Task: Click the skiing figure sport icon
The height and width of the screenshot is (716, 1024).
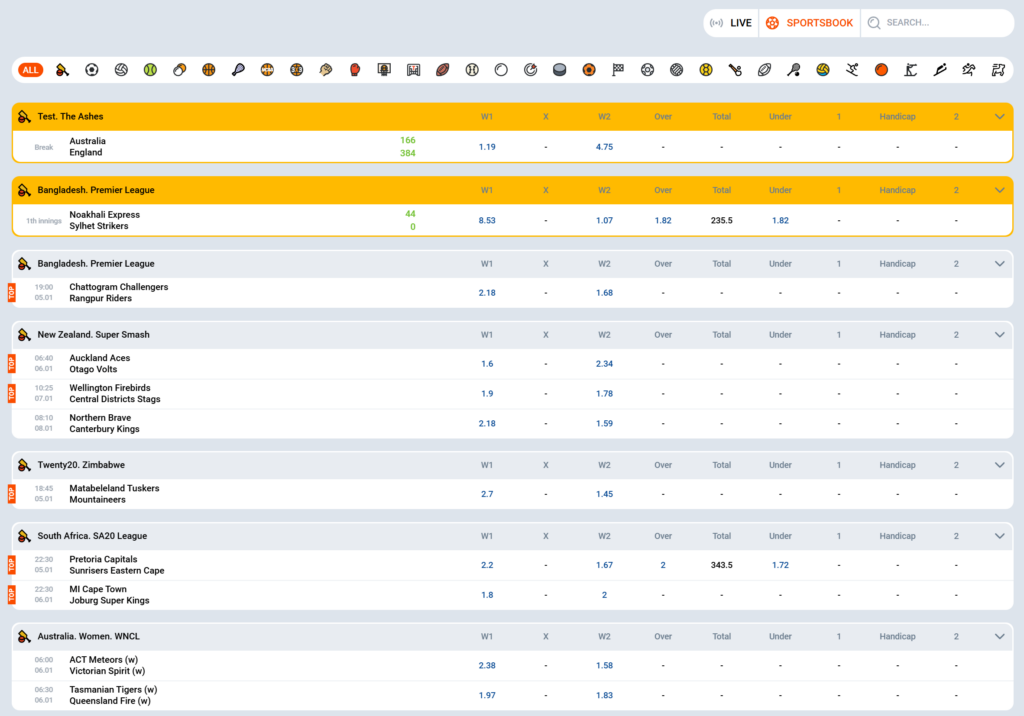Action: coord(851,70)
